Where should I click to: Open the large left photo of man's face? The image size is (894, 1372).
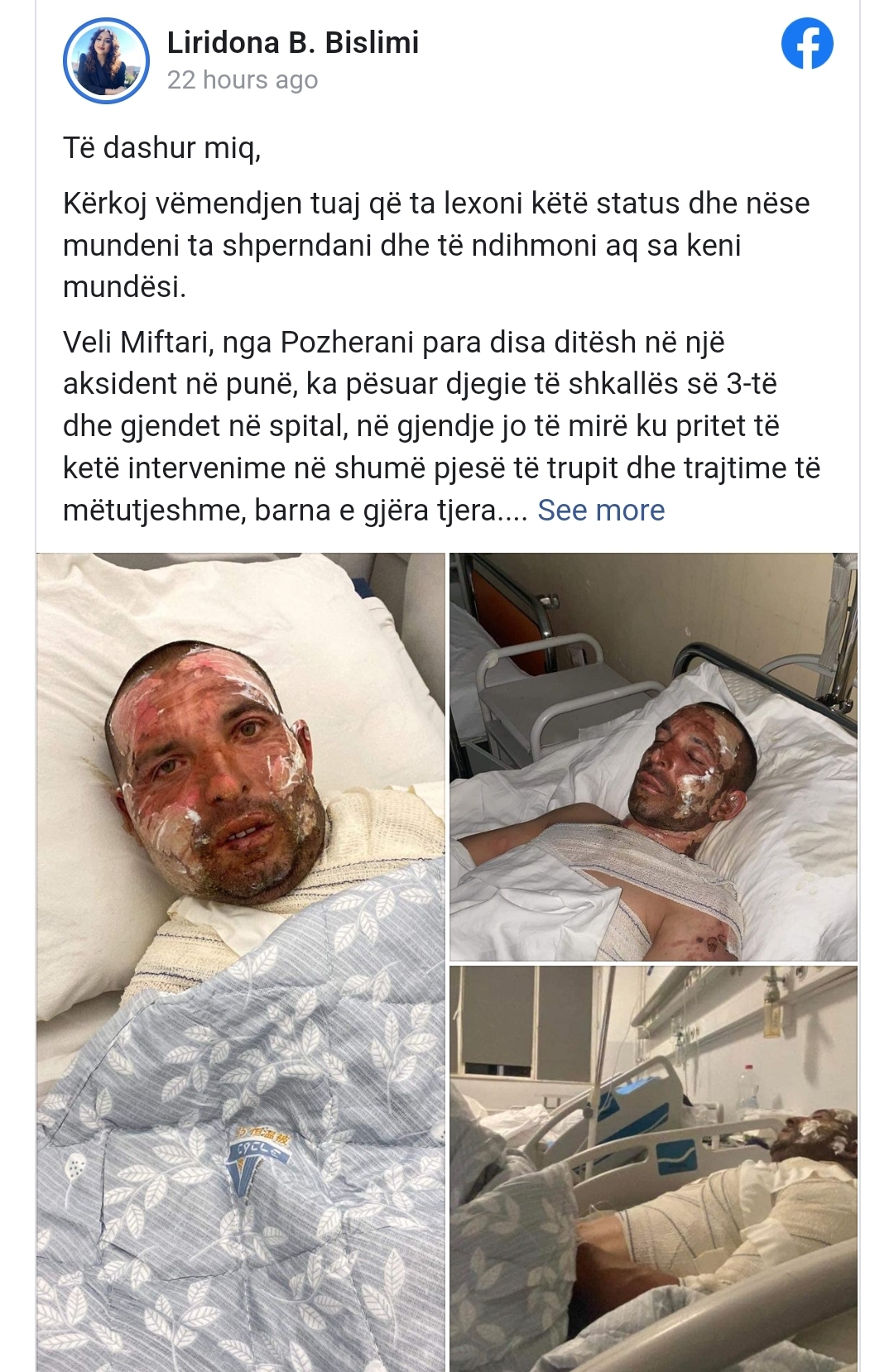(241, 962)
